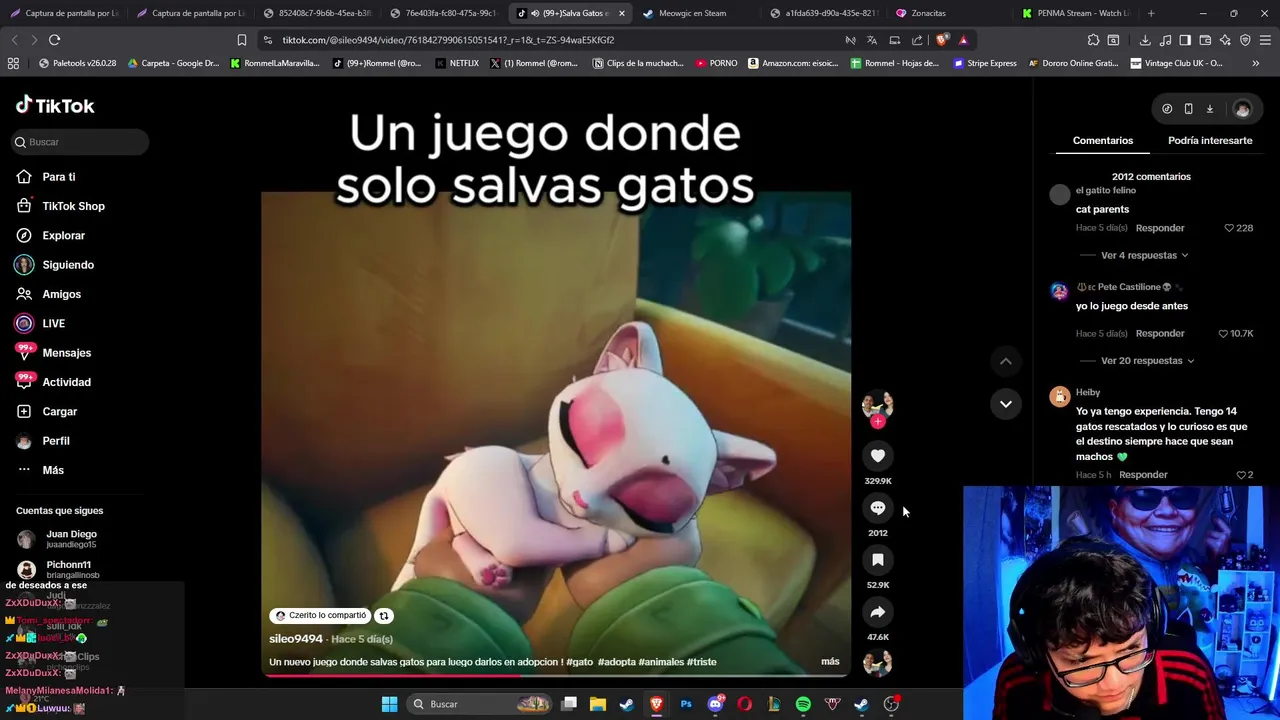Open the spinning sound disc avatar
This screenshot has height=720, width=1280.
click(x=877, y=663)
